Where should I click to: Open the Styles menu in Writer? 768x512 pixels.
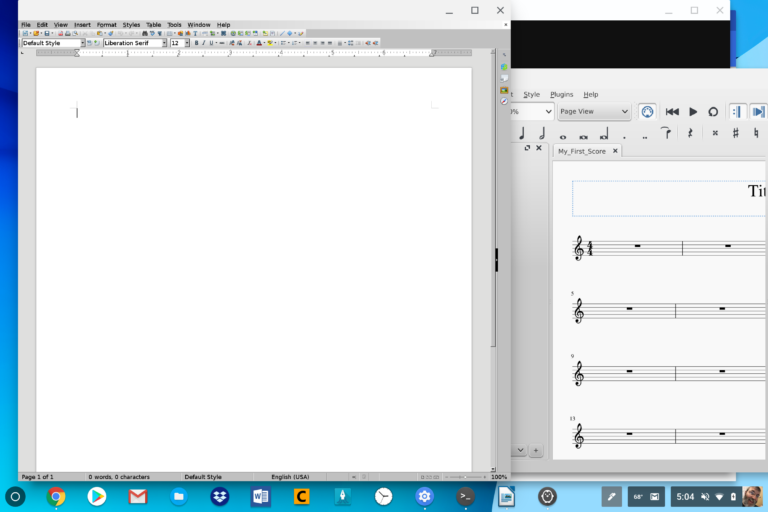[131, 24]
